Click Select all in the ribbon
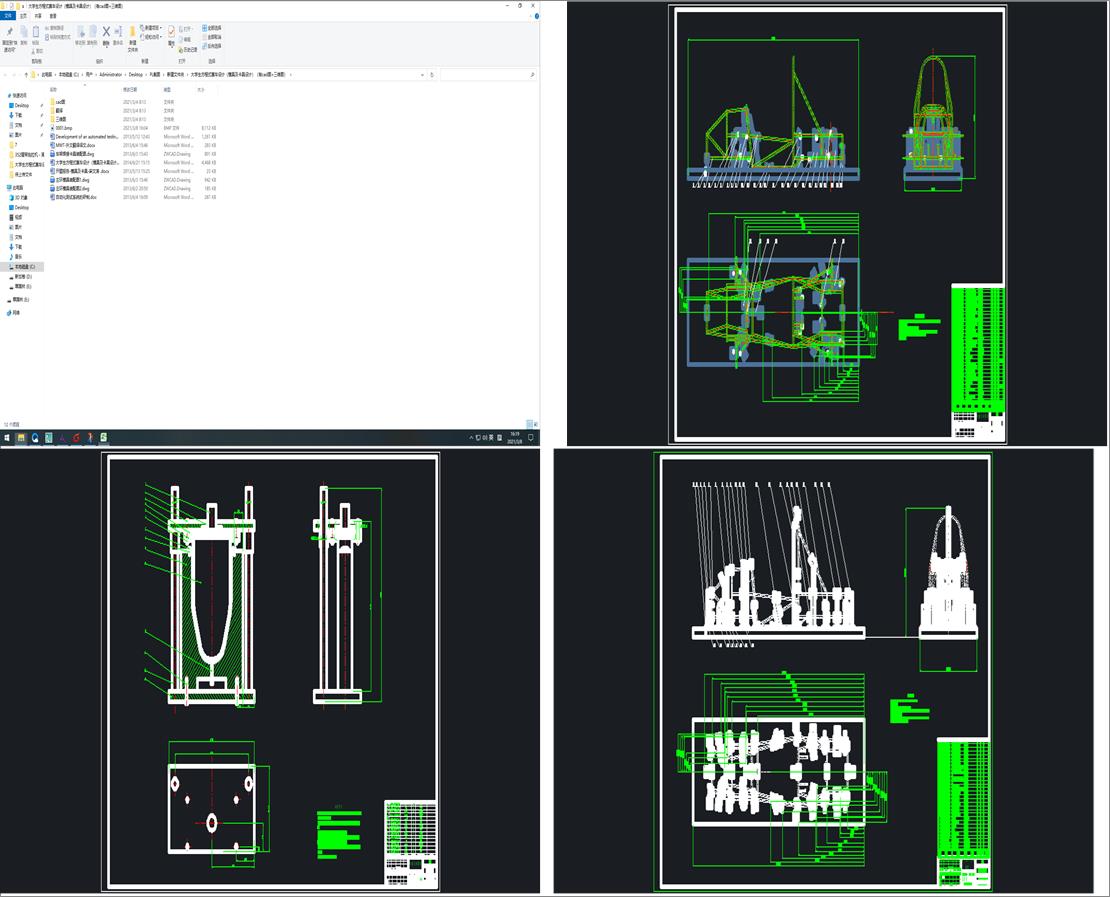The image size is (1110, 897). [212, 28]
